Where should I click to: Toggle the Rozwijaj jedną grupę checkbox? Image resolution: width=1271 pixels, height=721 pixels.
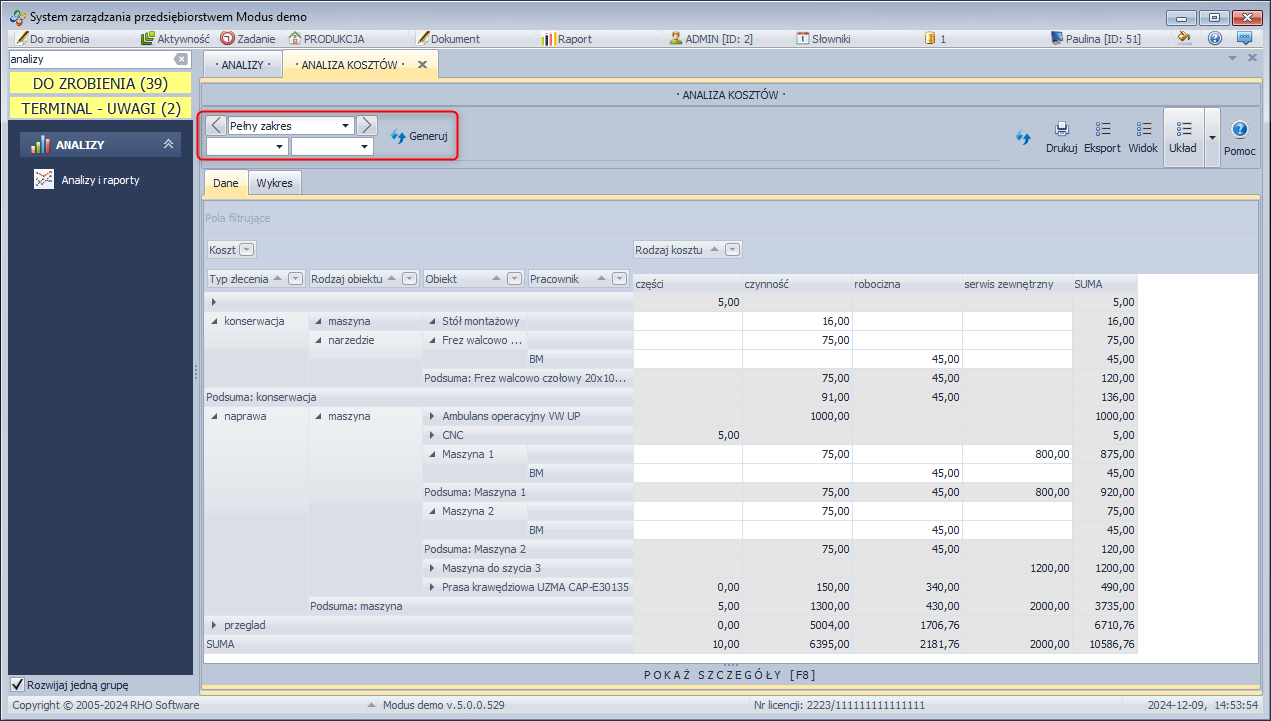[17, 685]
